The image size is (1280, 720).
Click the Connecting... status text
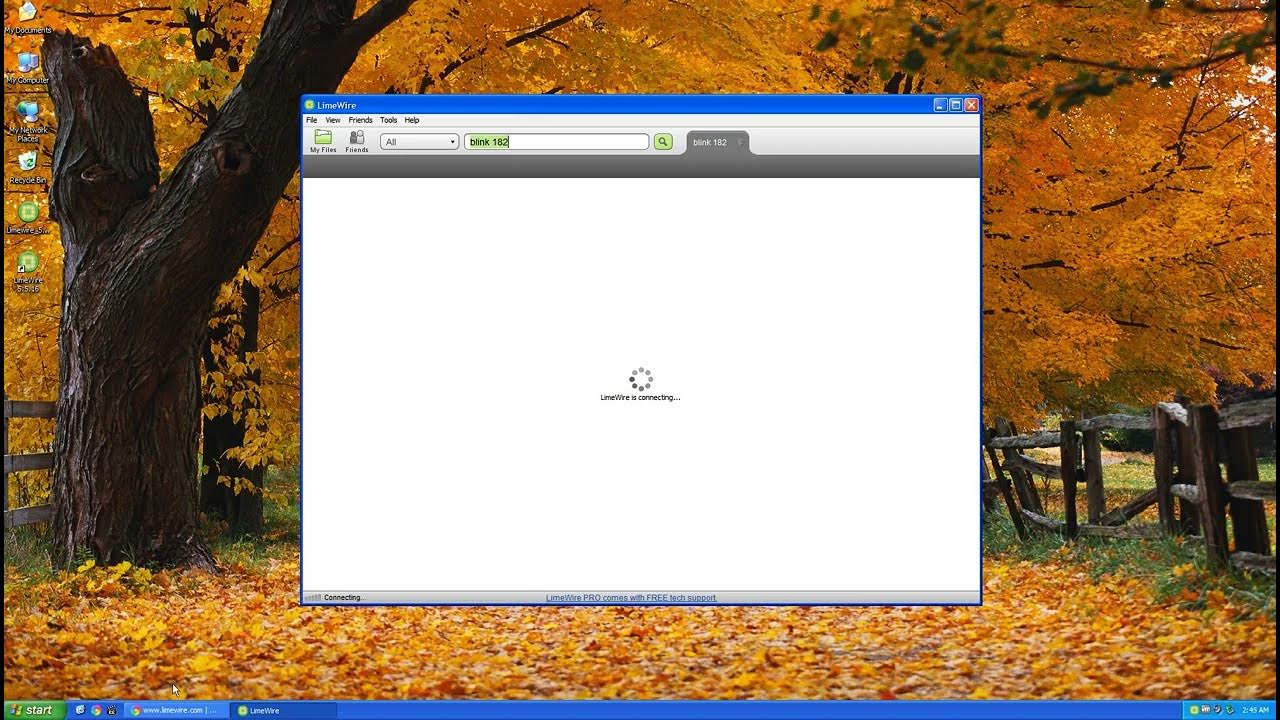pyautogui.click(x=344, y=598)
